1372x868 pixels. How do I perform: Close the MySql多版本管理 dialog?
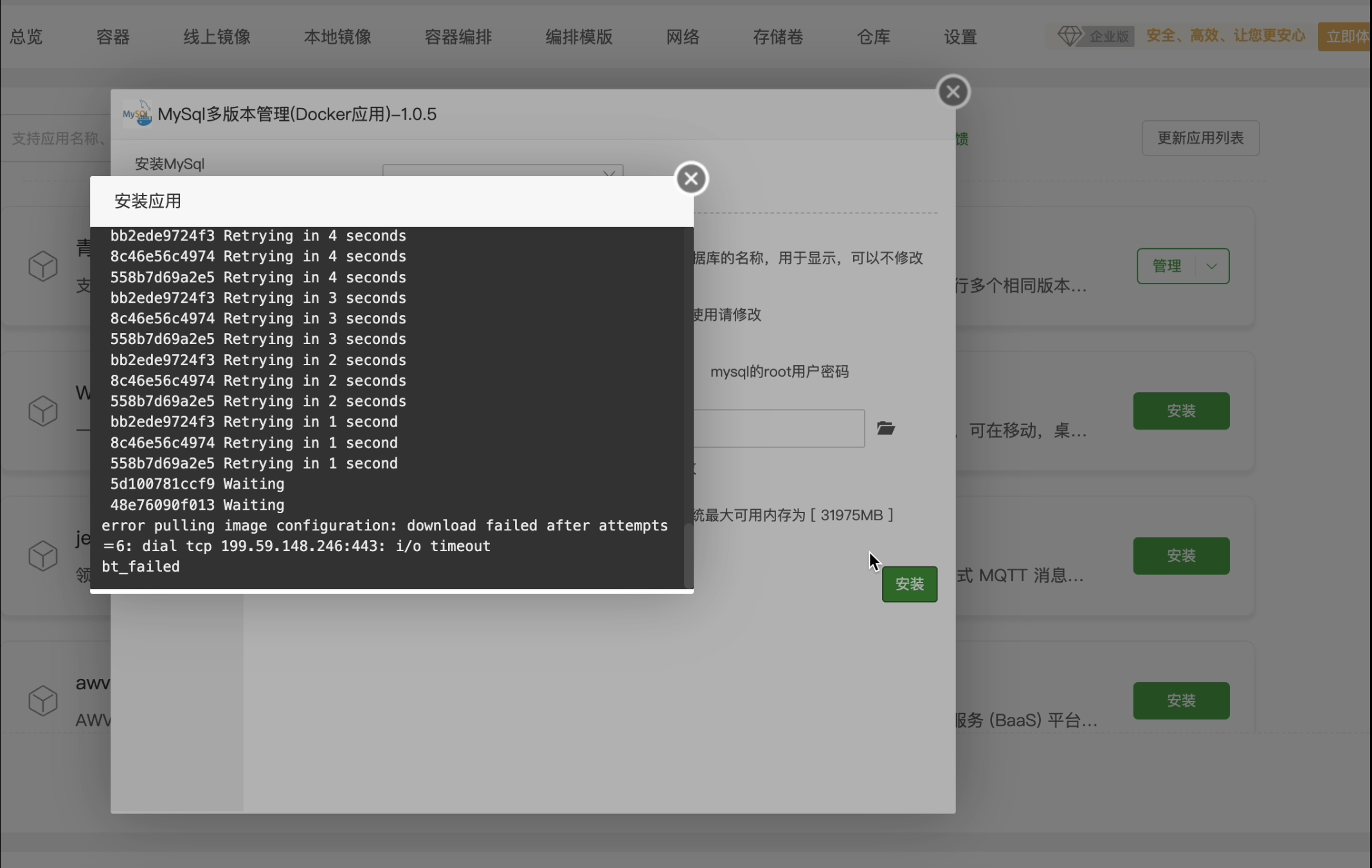tap(953, 92)
